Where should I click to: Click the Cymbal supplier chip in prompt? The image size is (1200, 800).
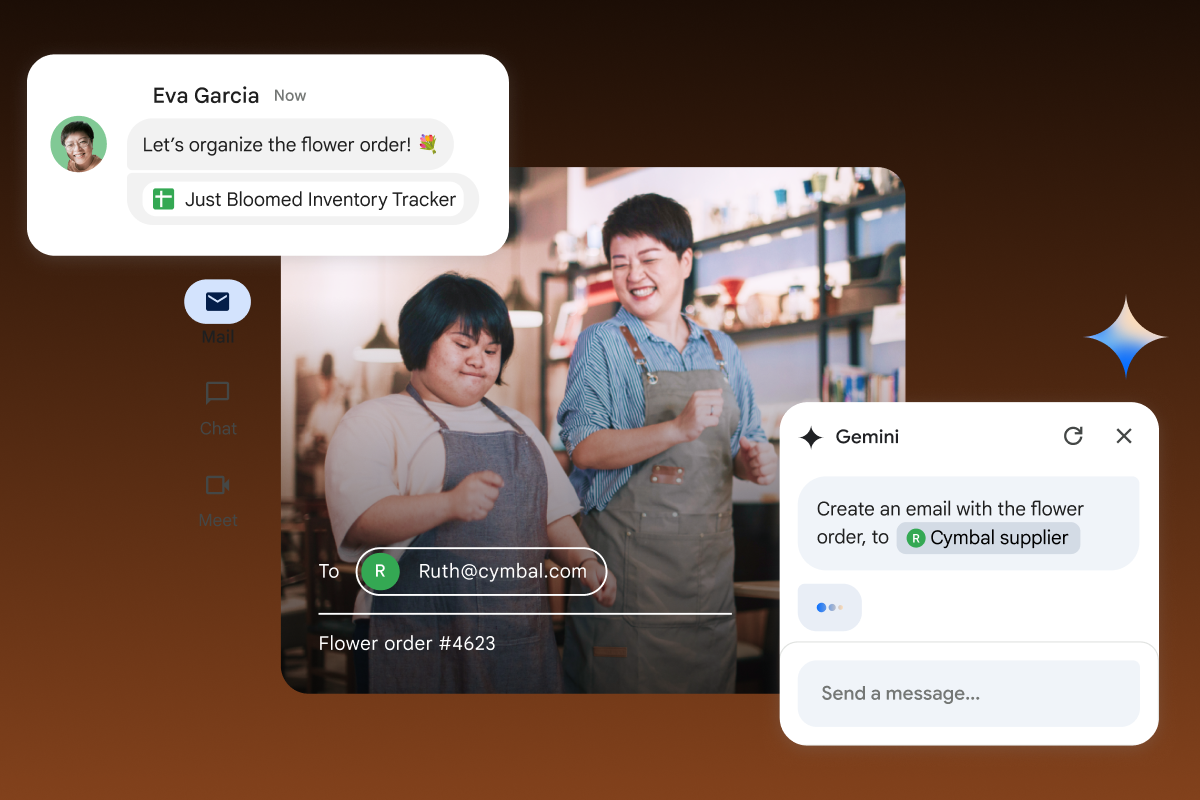point(988,538)
